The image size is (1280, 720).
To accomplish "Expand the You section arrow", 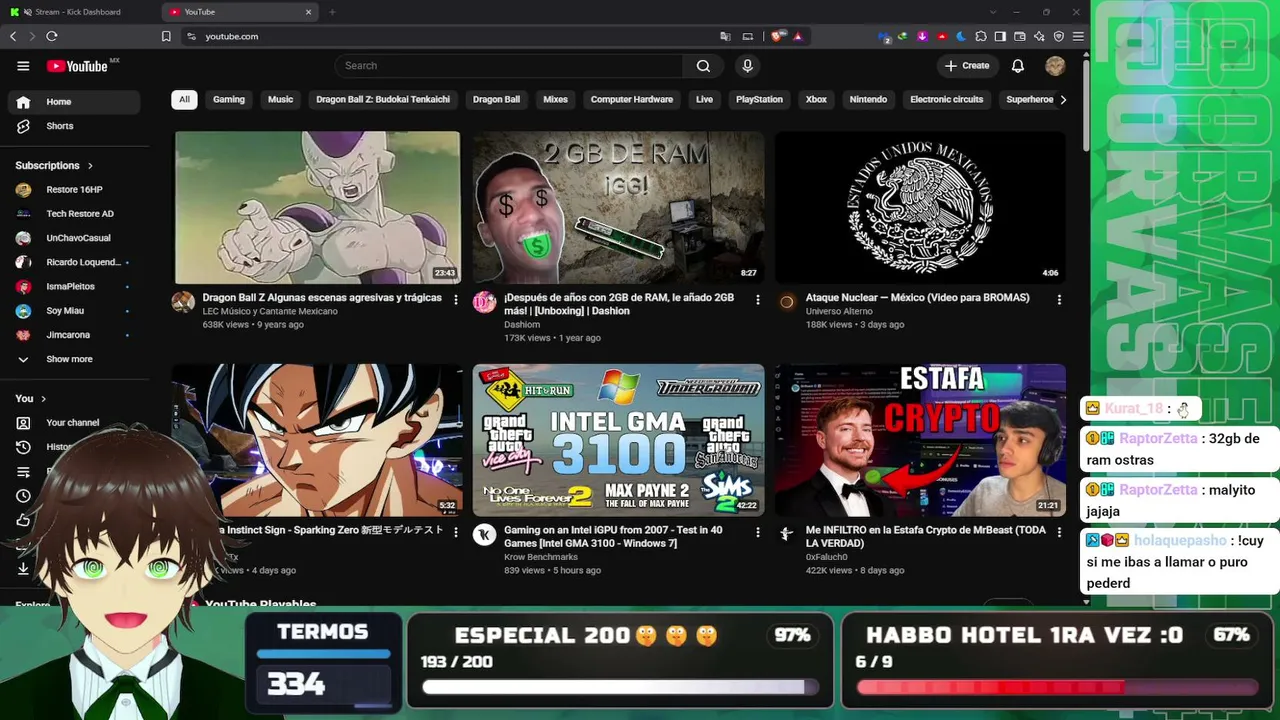I will tap(43, 399).
